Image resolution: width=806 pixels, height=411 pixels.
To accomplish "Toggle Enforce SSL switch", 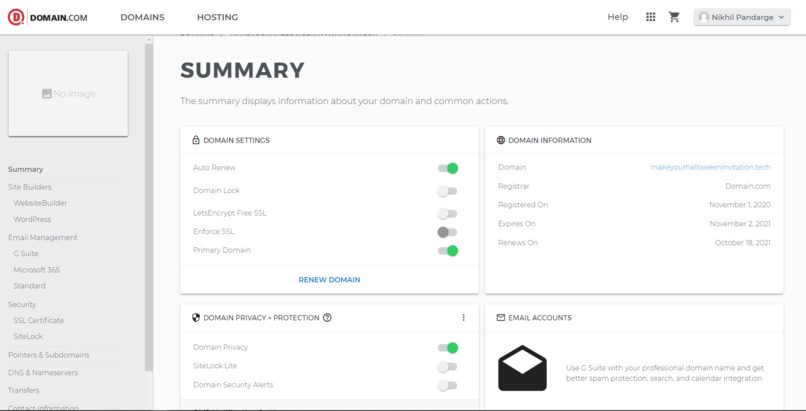I will coord(447,232).
